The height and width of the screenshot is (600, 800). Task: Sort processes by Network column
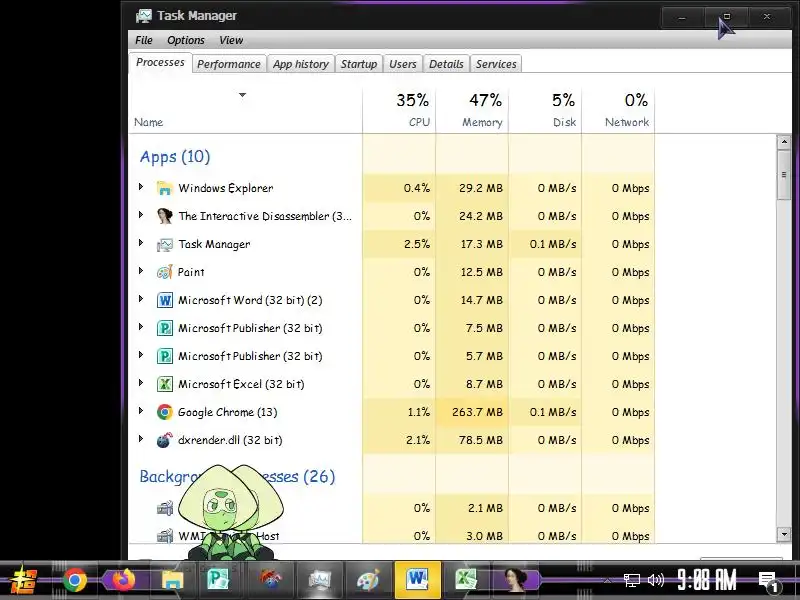(618, 110)
